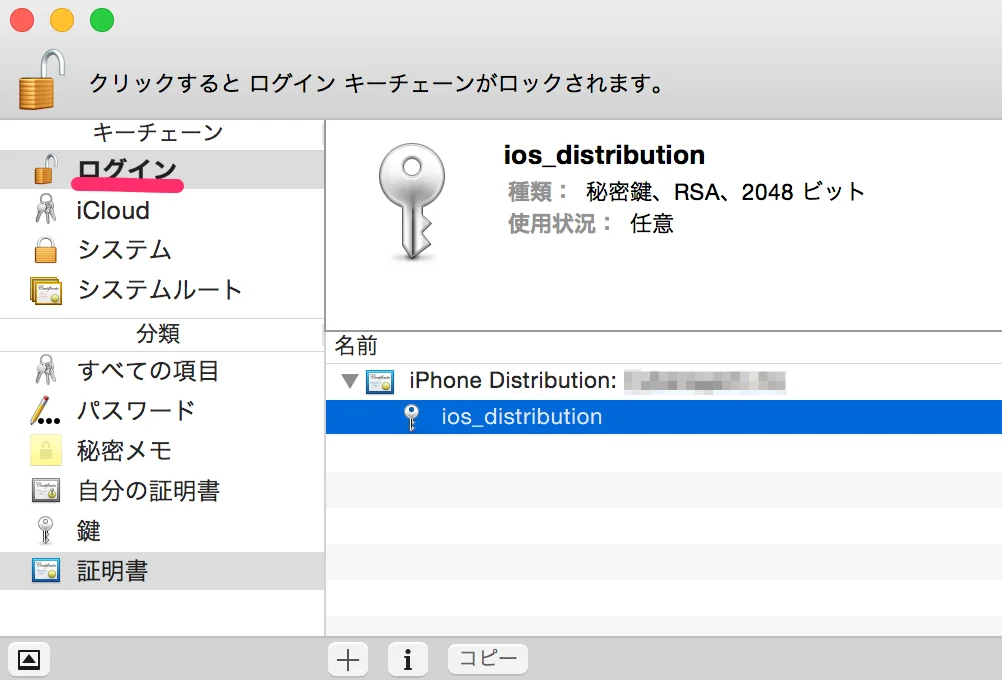Show 秘密メモ category
1002x680 pixels.
(x=162, y=451)
